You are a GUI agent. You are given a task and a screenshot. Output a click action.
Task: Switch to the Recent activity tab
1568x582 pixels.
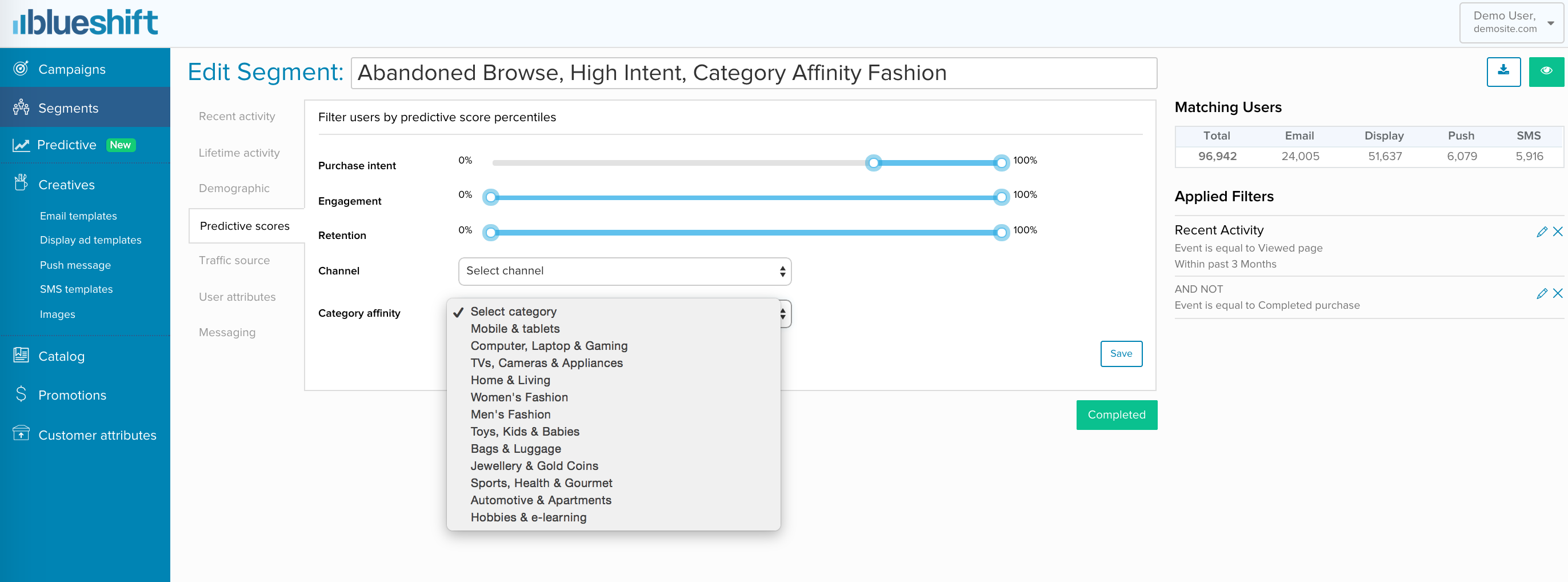[237, 116]
